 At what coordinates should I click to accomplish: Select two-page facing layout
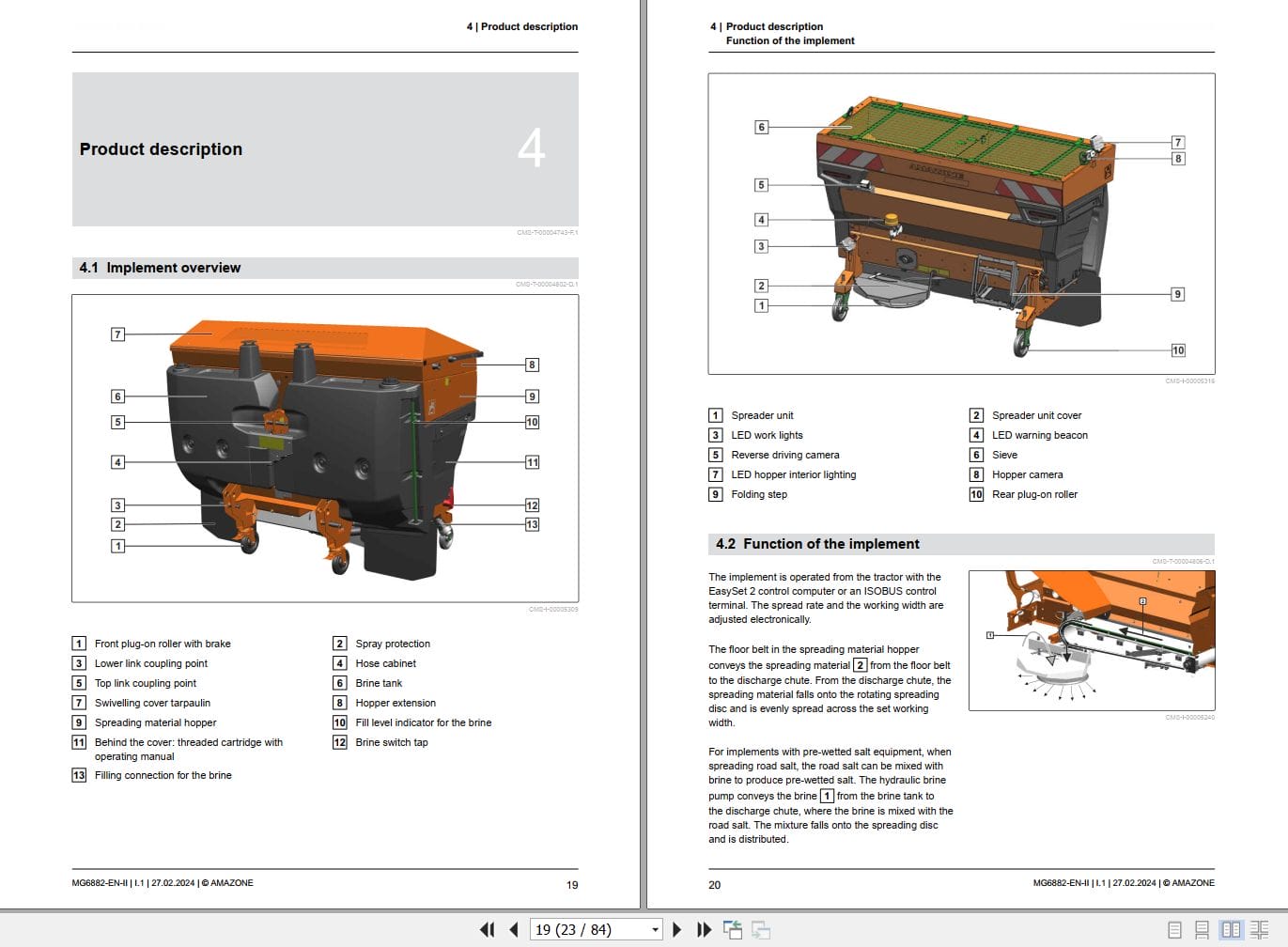[x=1231, y=930]
